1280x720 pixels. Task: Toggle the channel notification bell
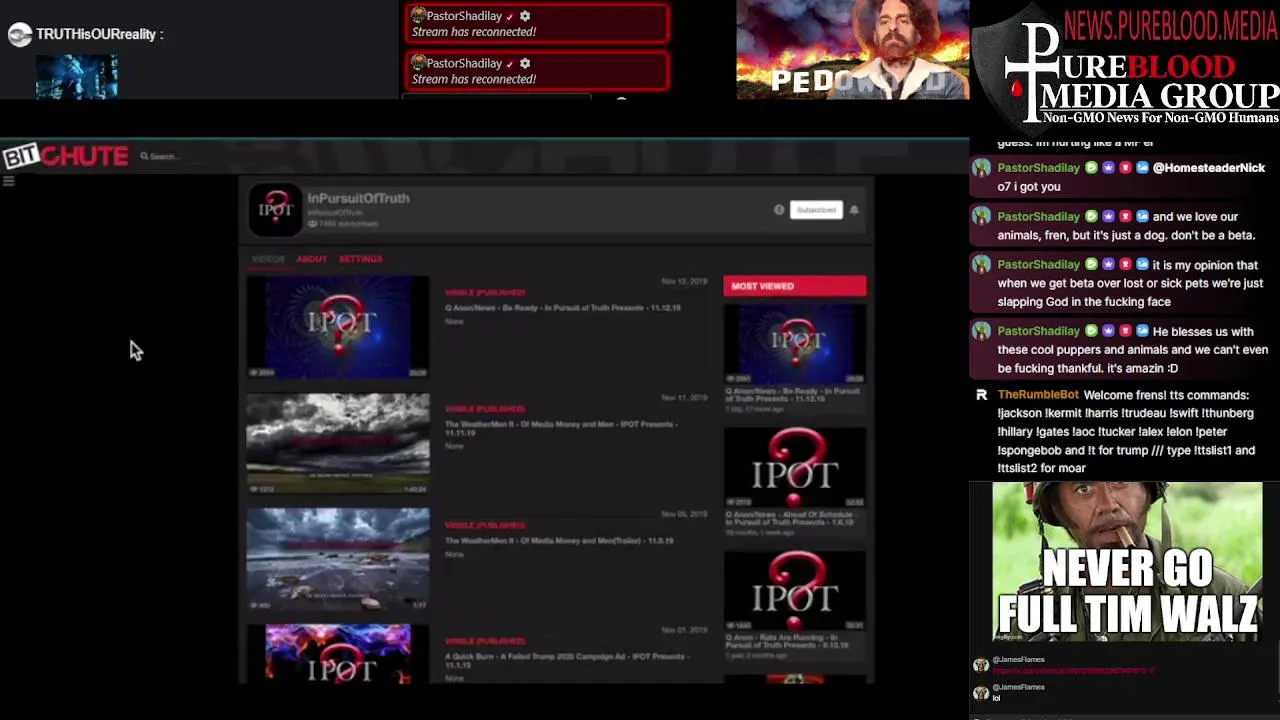pyautogui.click(x=854, y=210)
